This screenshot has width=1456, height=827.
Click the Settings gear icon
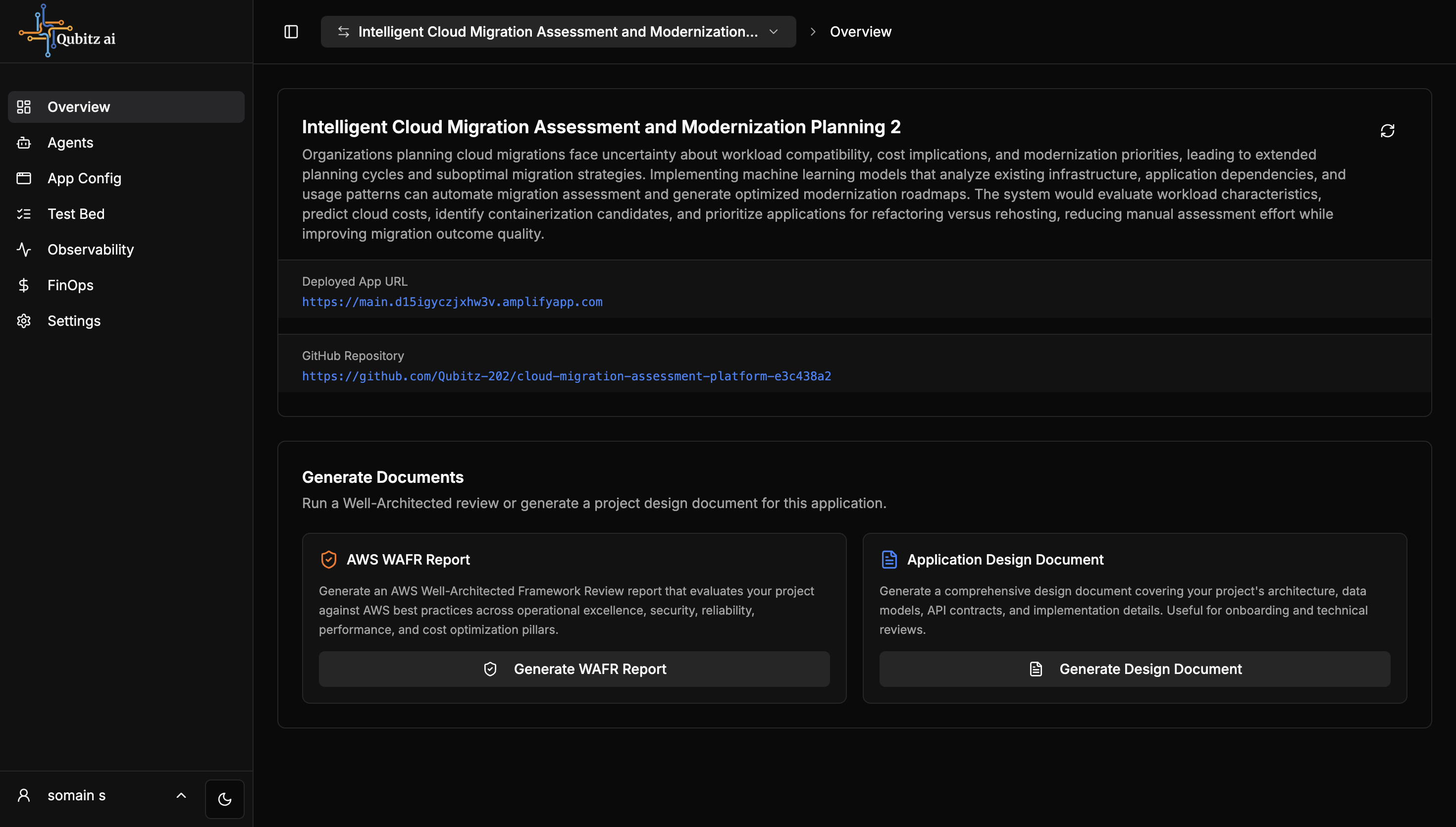coord(24,321)
